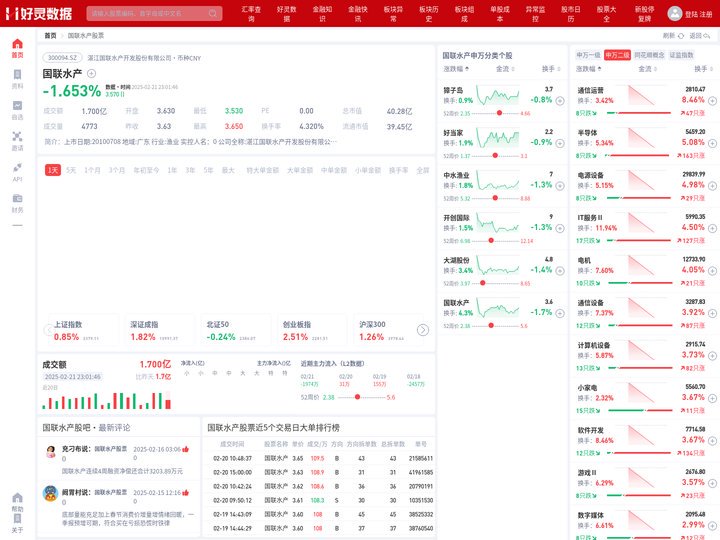This screenshot has height=540, width=720.
Task: Sort stock list by 涨跌幅
Action: 456,69
